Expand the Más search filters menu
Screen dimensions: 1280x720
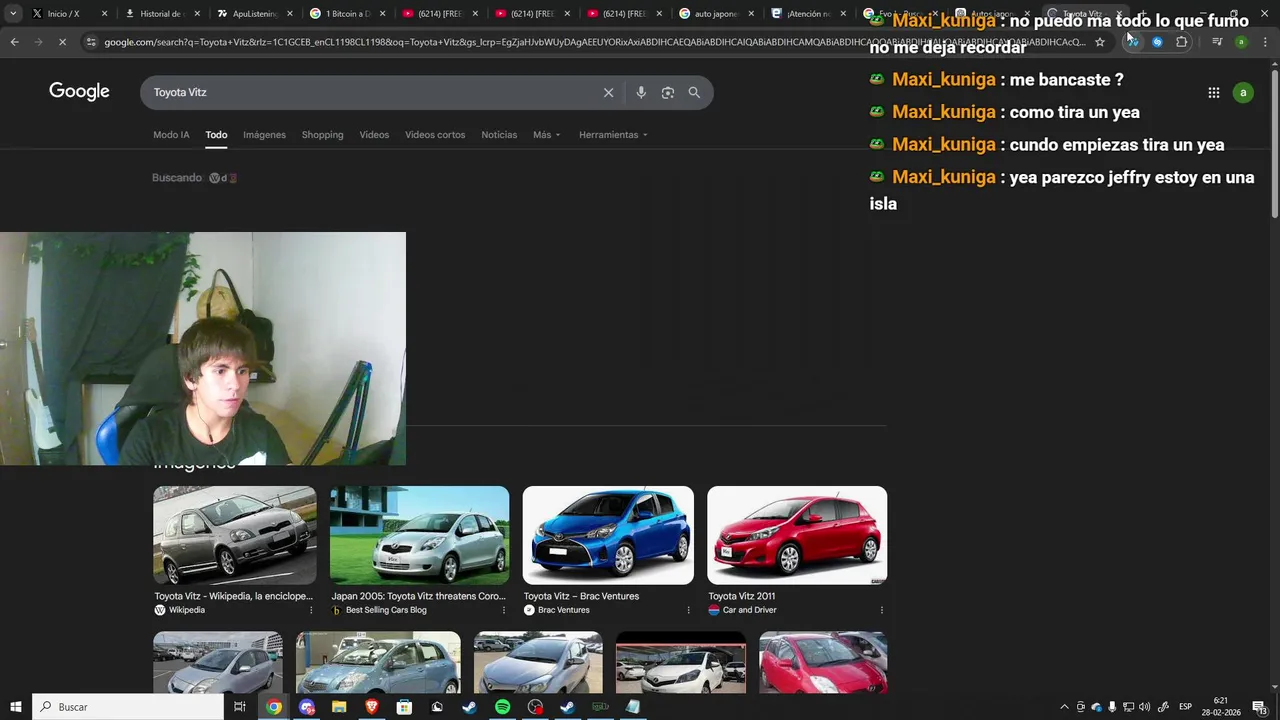546,135
